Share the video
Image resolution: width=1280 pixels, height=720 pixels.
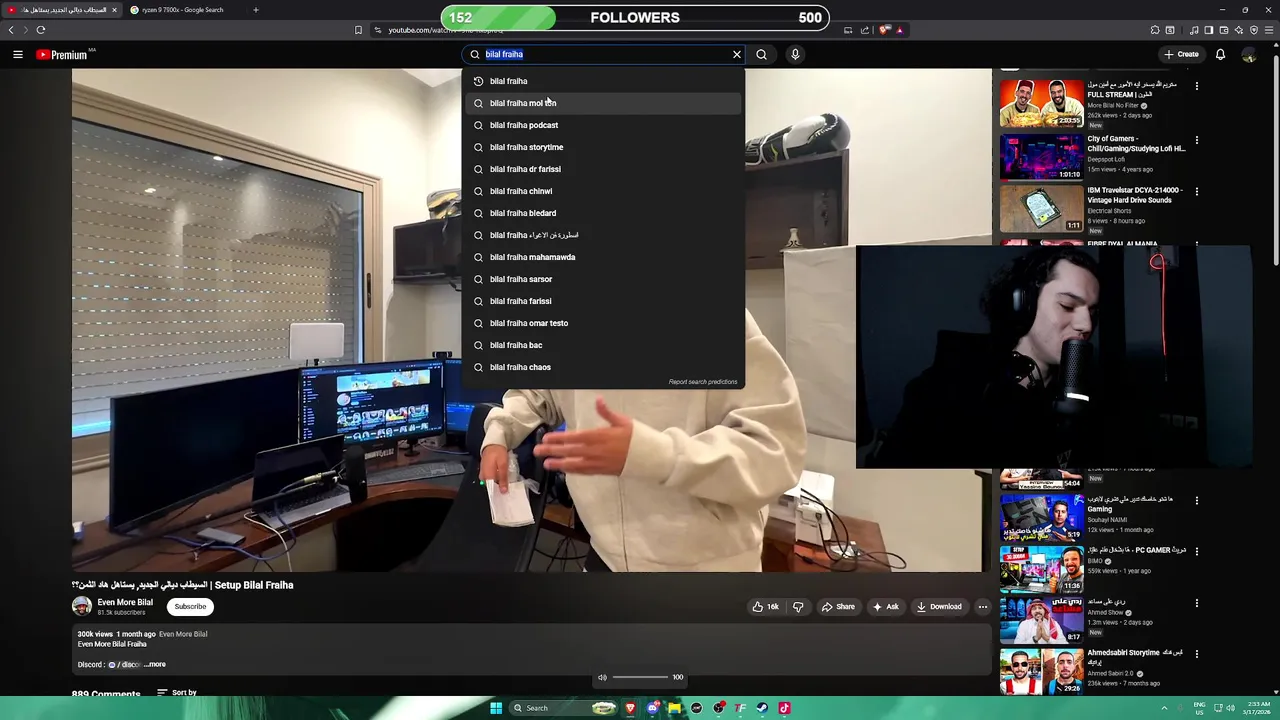coord(838,606)
